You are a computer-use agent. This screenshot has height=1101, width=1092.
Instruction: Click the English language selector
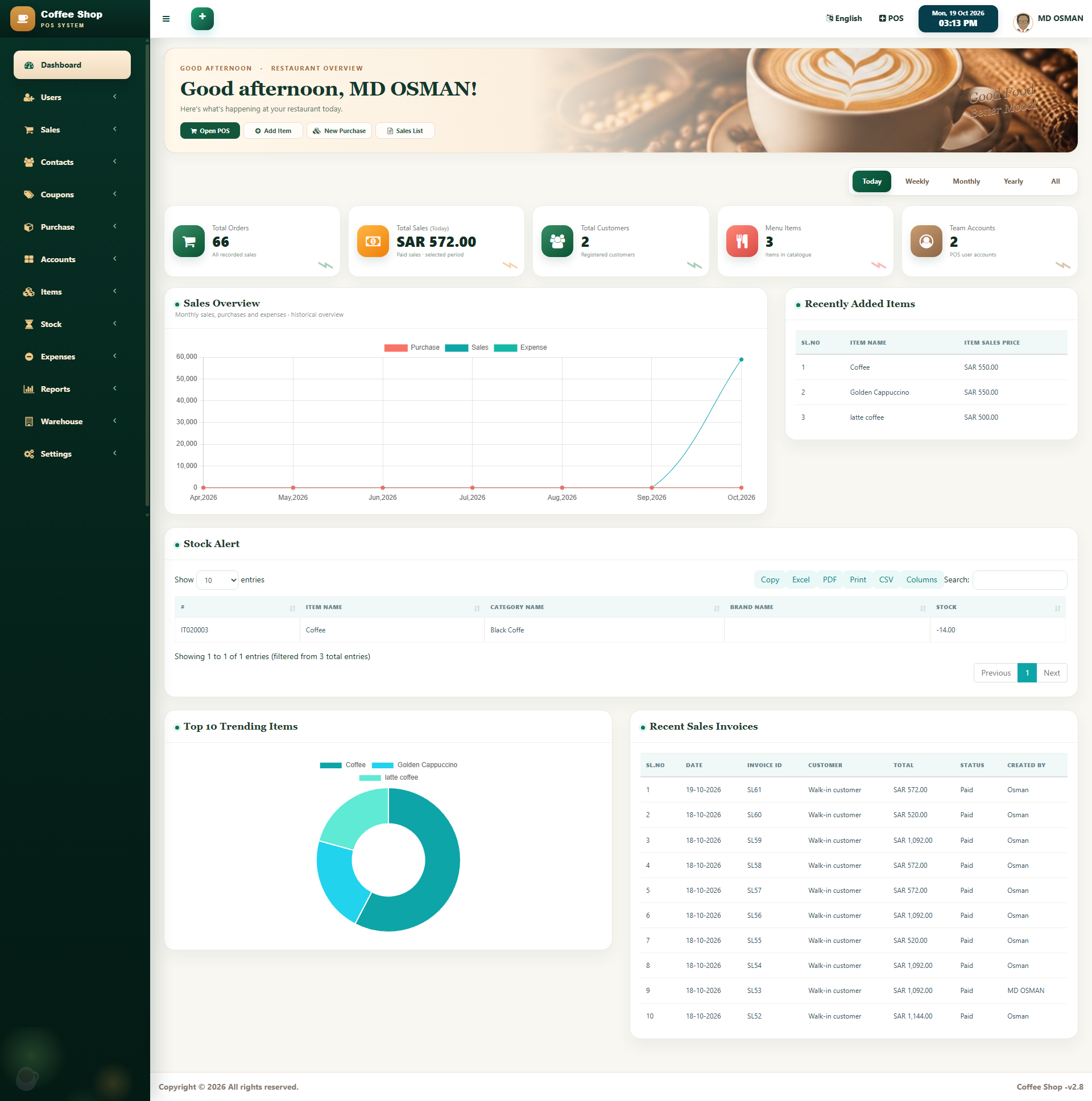pyautogui.click(x=844, y=18)
